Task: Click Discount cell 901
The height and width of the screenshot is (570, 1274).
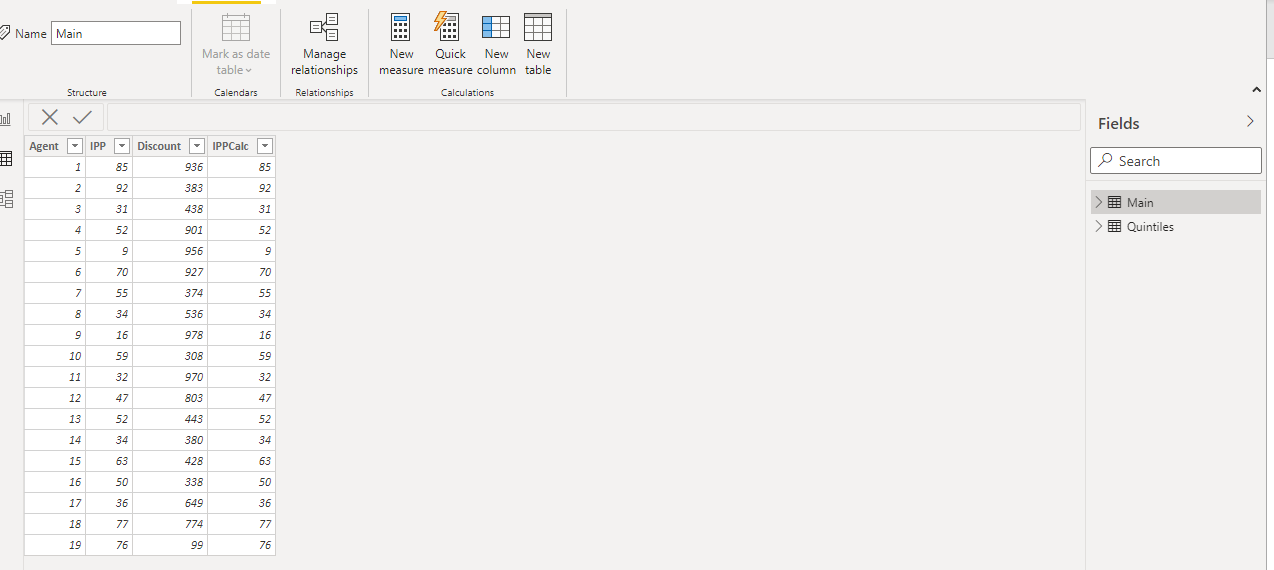Action: point(170,230)
